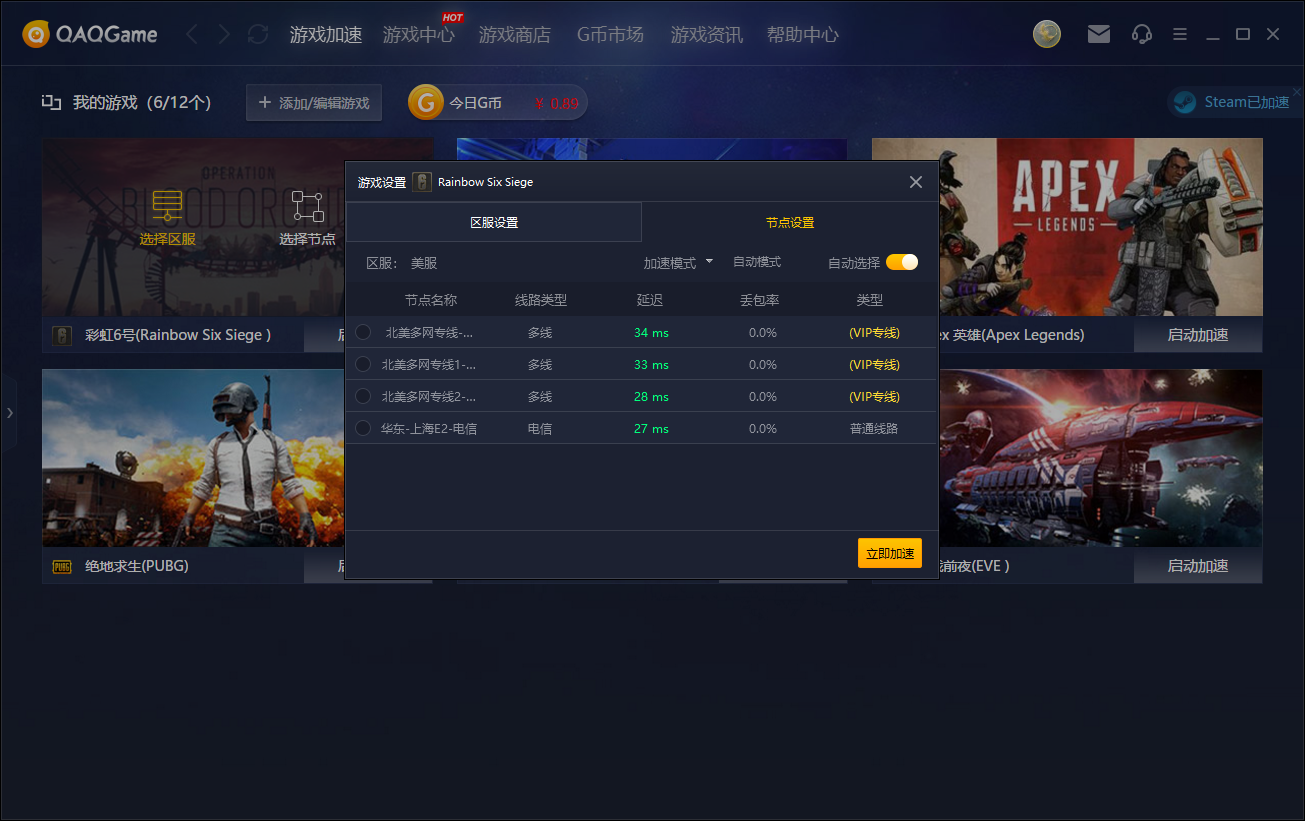Screen dimensions: 1305x821
Task: Click the QAQGame logo
Action: coord(90,35)
